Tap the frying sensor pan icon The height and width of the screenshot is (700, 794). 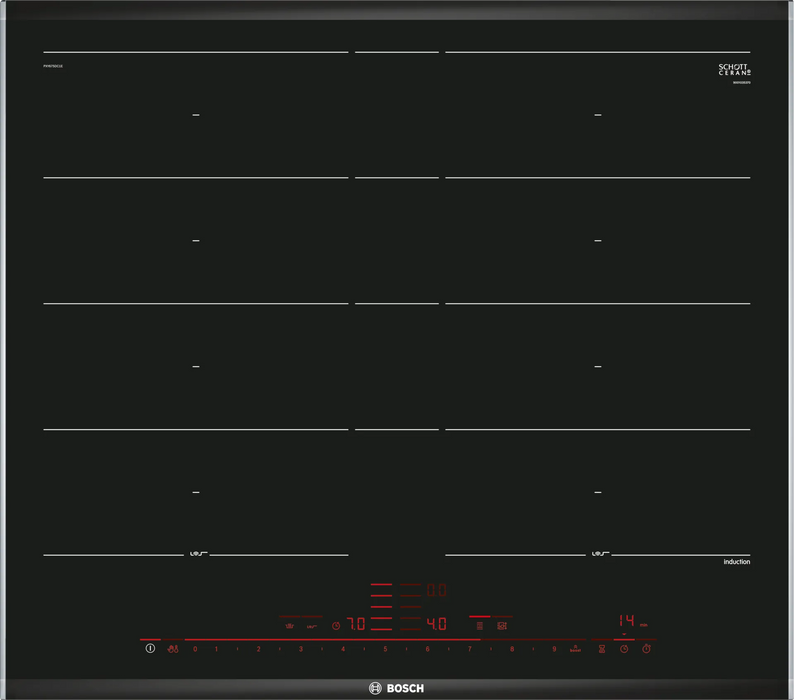tap(289, 626)
